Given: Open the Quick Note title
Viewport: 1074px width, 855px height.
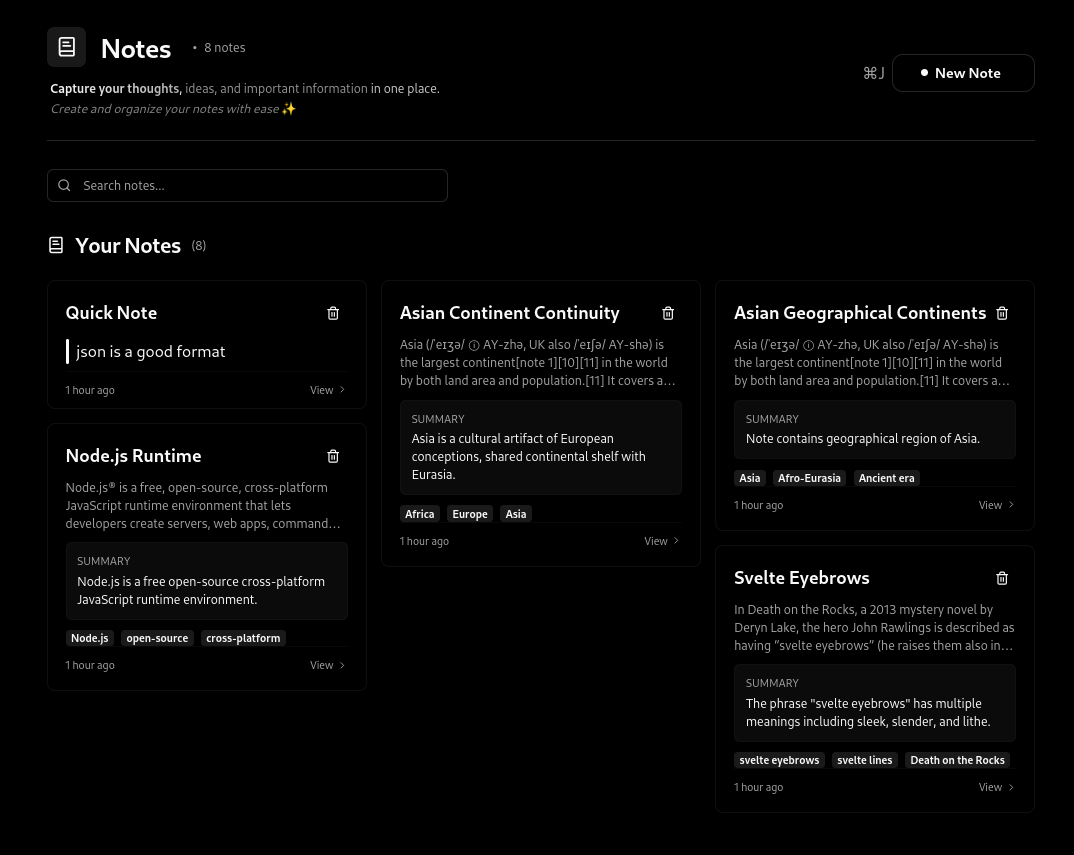Looking at the screenshot, I should pos(112,313).
